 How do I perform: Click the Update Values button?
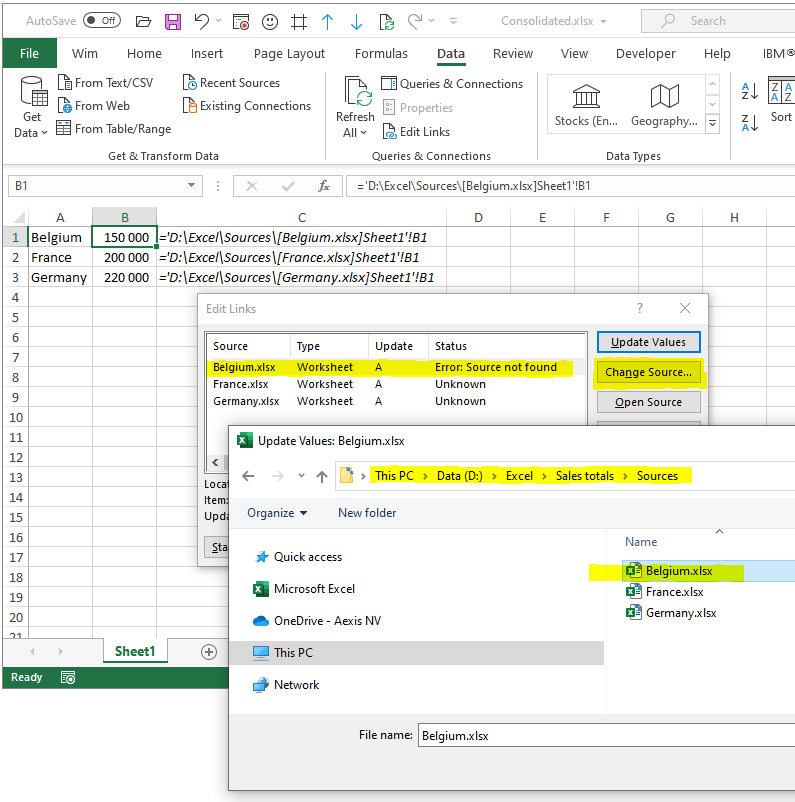[649, 342]
